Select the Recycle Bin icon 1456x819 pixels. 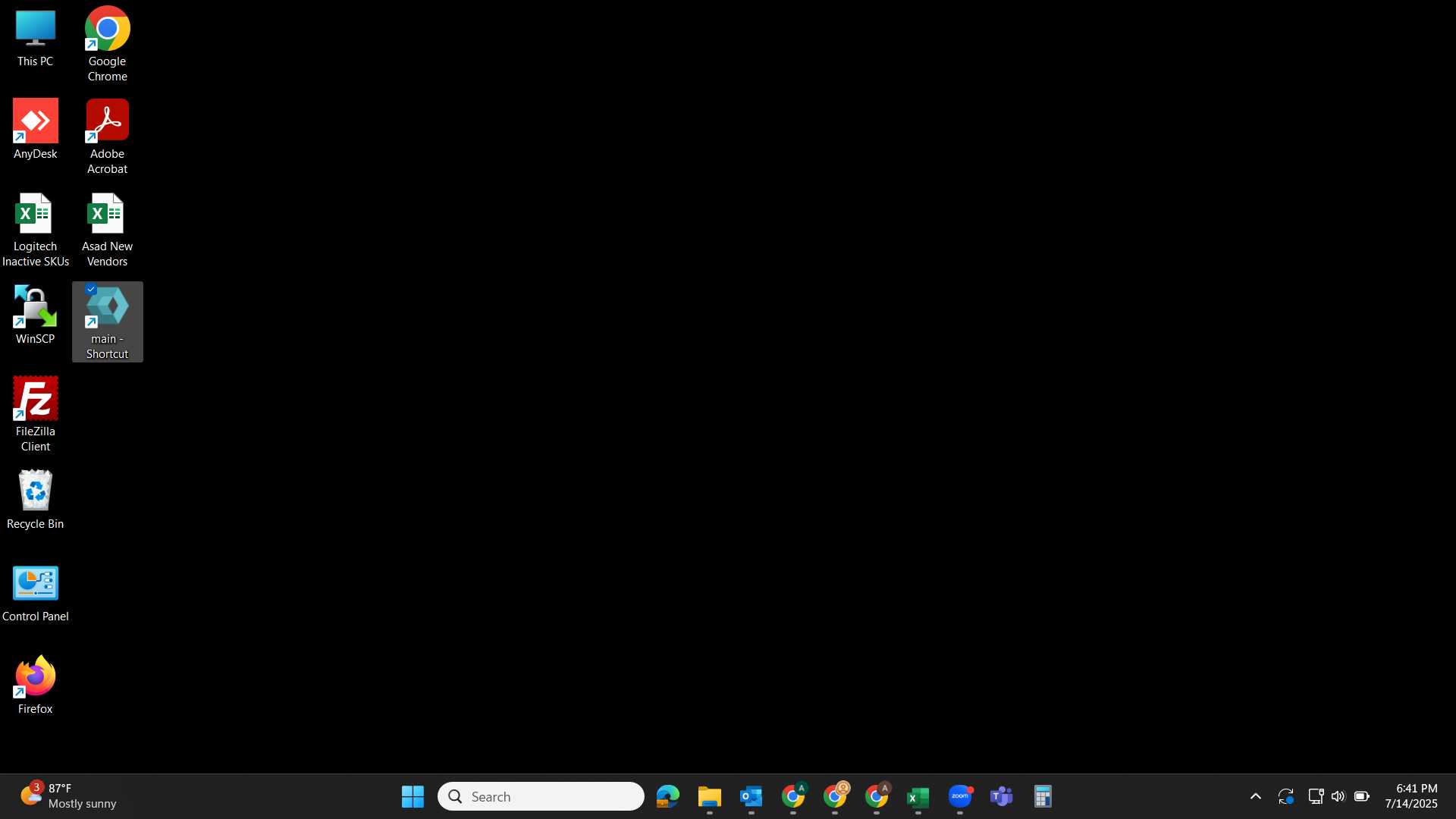[36, 500]
